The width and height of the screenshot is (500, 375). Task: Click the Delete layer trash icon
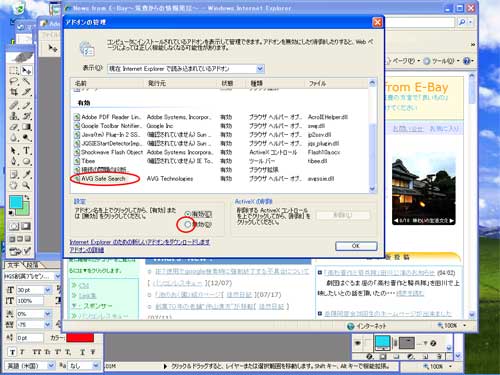[440, 356]
